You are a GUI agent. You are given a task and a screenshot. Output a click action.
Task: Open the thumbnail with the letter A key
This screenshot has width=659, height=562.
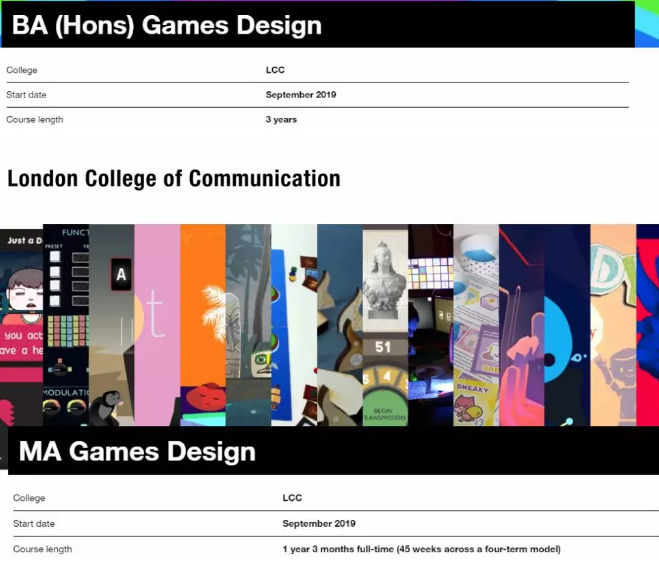111,325
